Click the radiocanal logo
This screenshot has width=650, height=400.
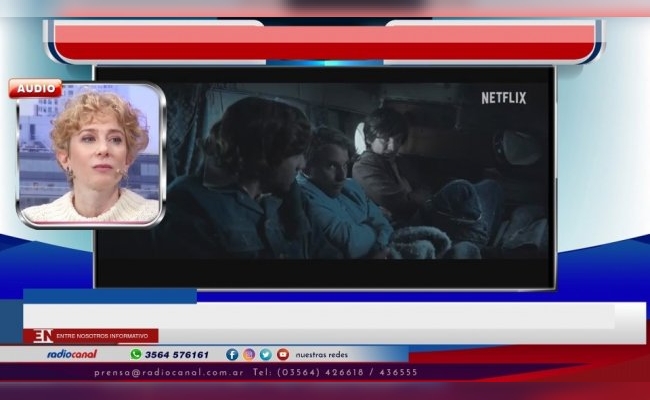pyautogui.click(x=72, y=354)
